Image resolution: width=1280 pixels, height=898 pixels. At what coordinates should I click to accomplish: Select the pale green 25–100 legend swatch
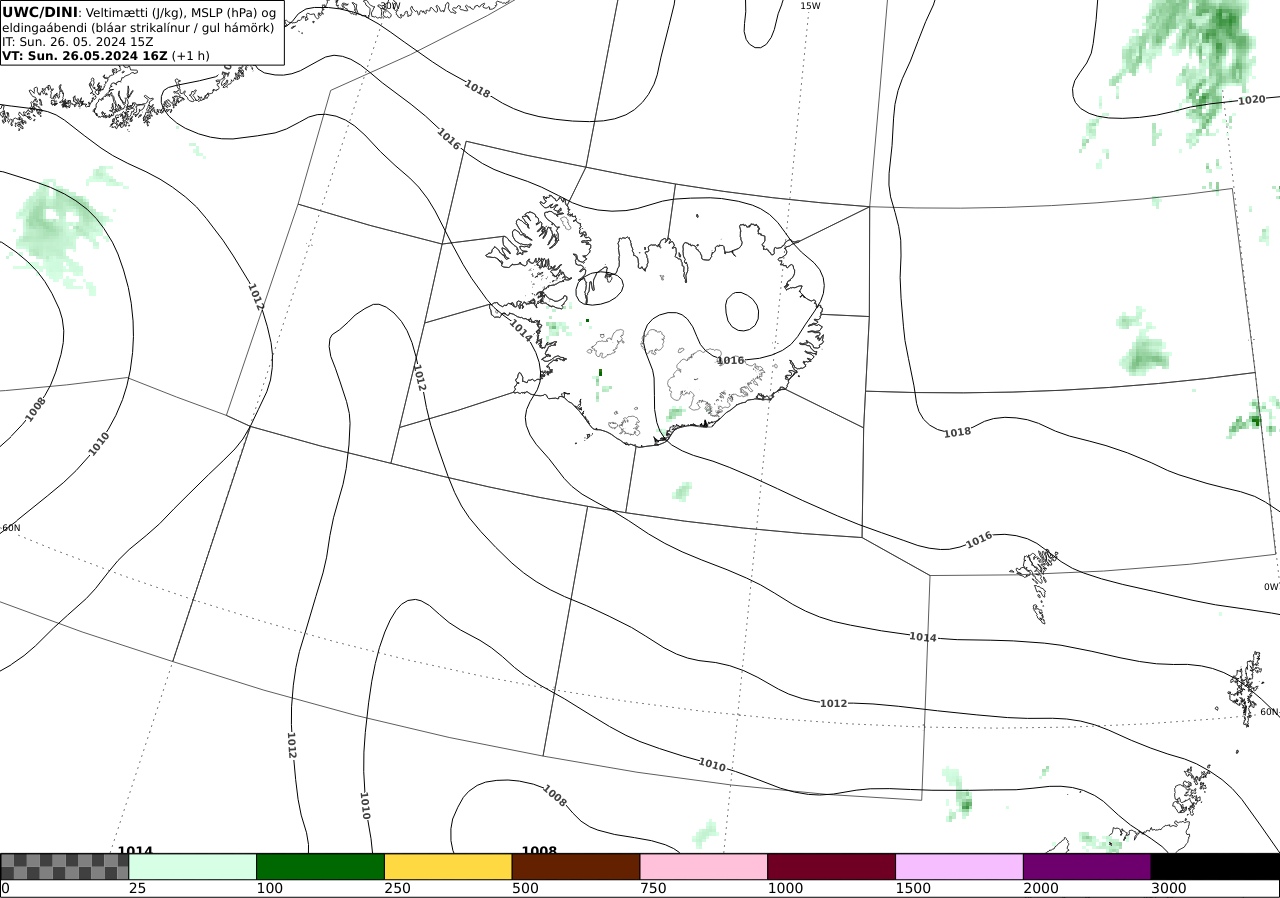(193, 866)
